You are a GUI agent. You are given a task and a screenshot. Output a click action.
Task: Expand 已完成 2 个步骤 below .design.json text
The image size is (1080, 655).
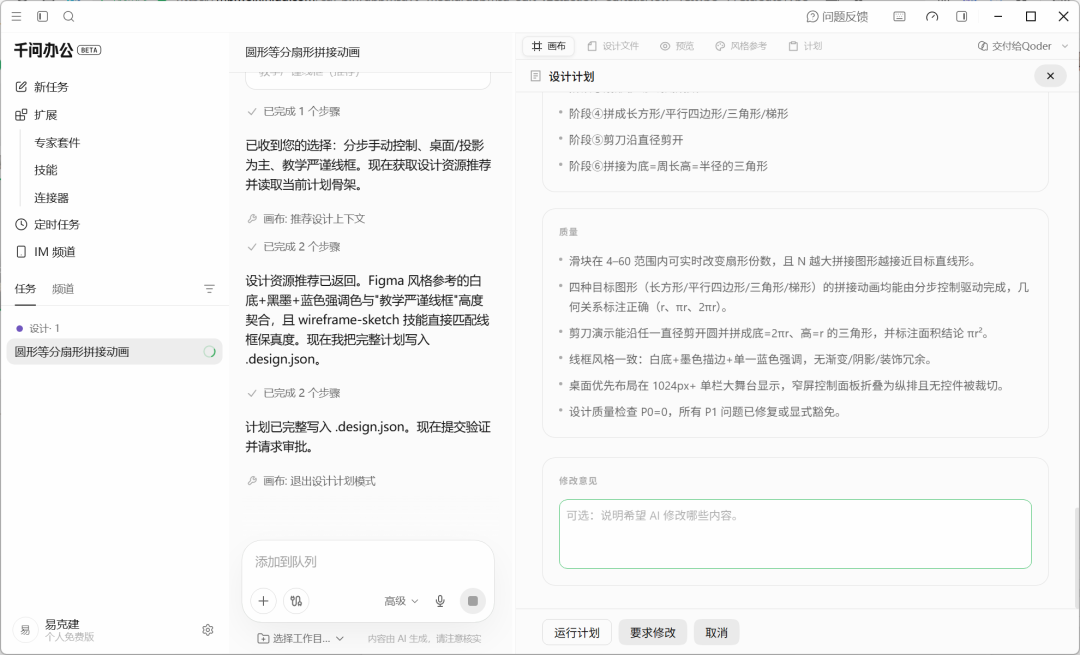pyautogui.click(x=294, y=393)
